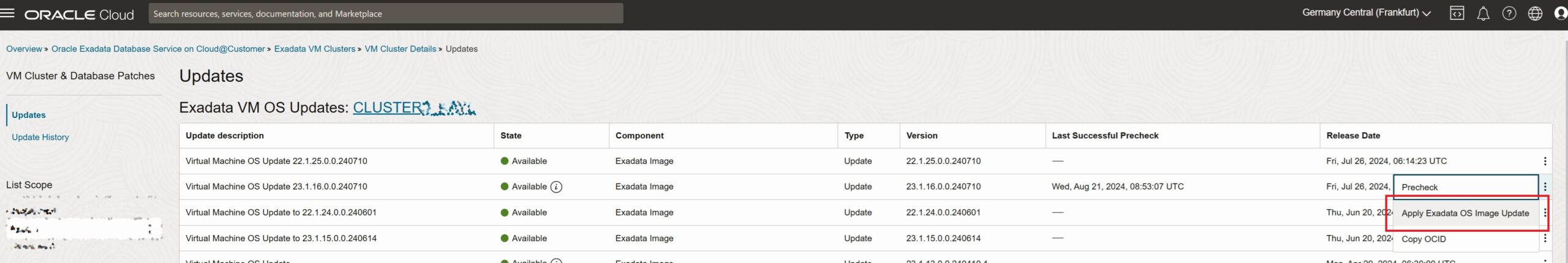The height and width of the screenshot is (263, 1568).
Task: Expand the Germany Central (Frankfurt) region selector
Action: point(1366,13)
